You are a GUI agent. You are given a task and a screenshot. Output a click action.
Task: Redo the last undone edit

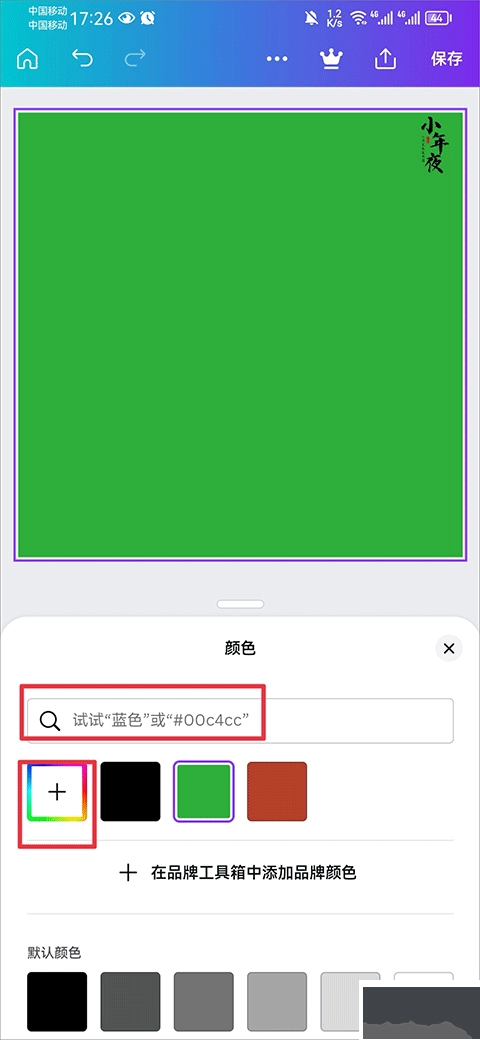(135, 59)
